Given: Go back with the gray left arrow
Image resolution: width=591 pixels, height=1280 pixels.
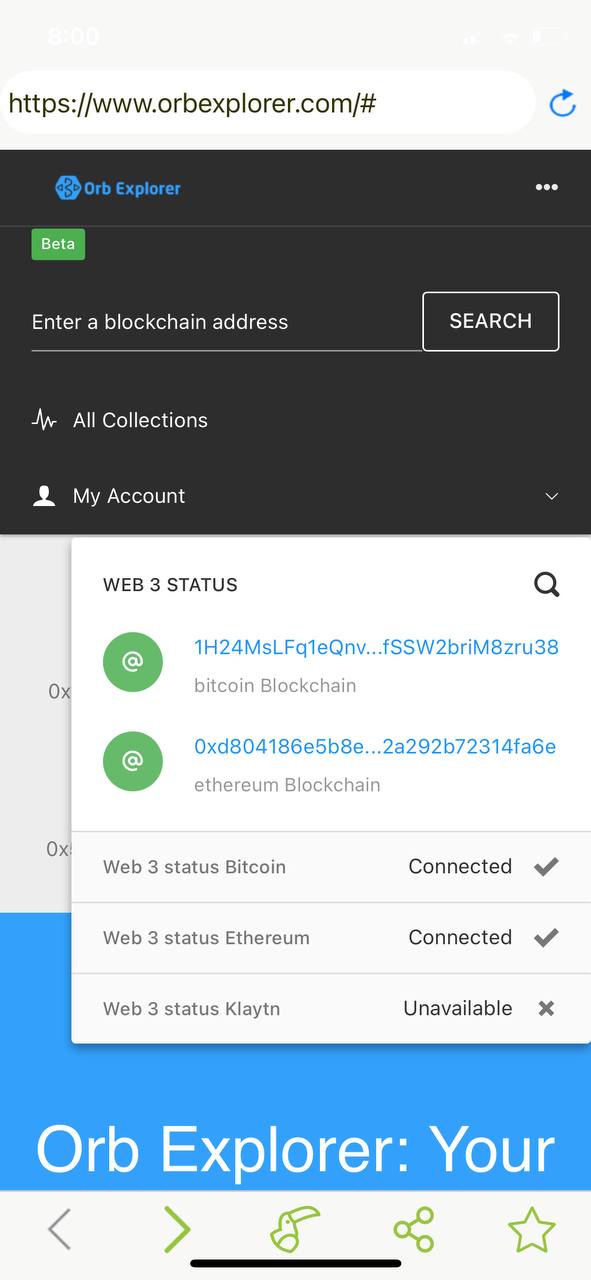Looking at the screenshot, I should tap(59, 1230).
